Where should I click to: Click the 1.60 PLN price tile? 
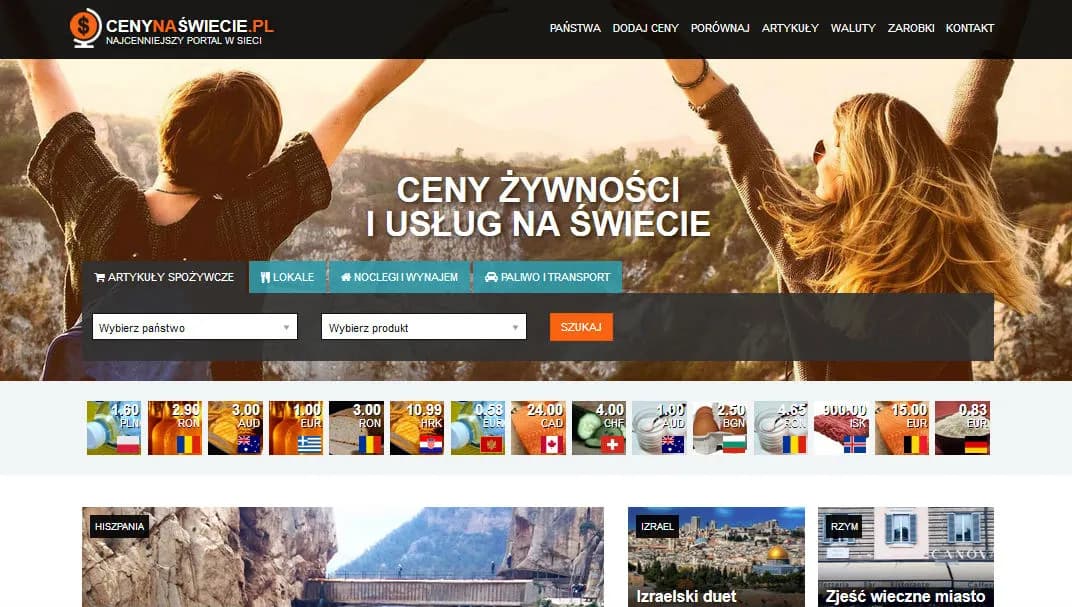[x=114, y=428]
